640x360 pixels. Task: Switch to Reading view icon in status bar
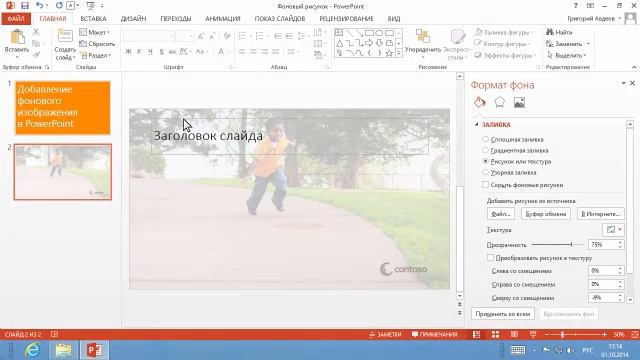tap(514, 335)
